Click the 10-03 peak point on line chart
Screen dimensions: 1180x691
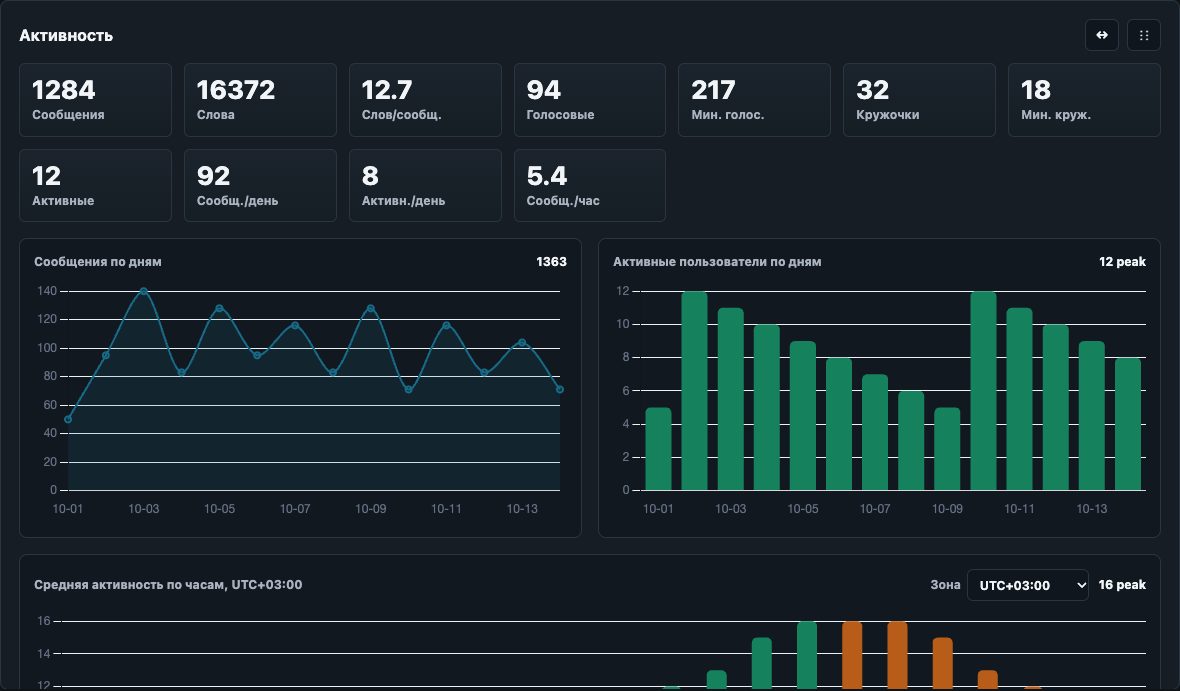pos(144,291)
